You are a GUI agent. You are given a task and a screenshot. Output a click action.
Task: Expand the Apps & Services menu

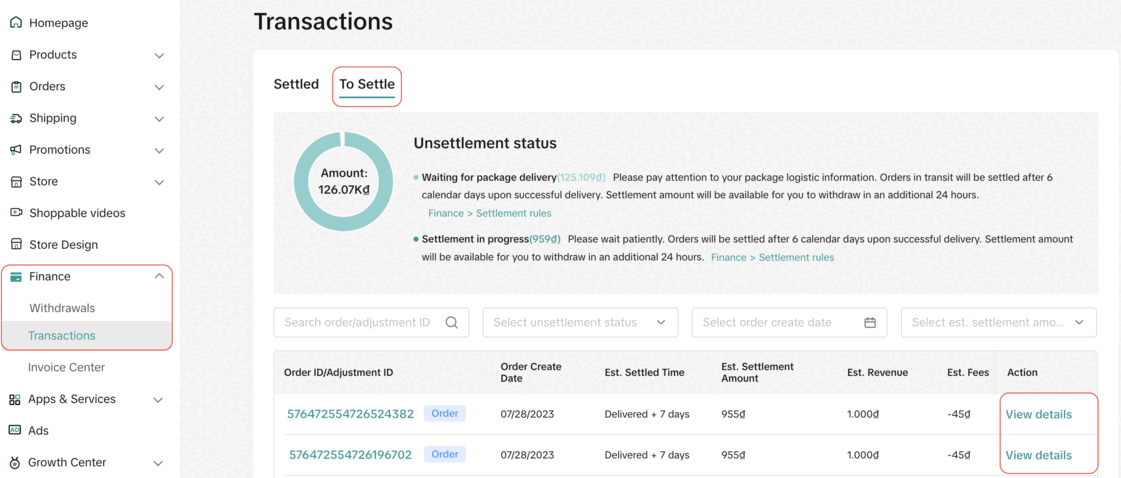pos(159,399)
